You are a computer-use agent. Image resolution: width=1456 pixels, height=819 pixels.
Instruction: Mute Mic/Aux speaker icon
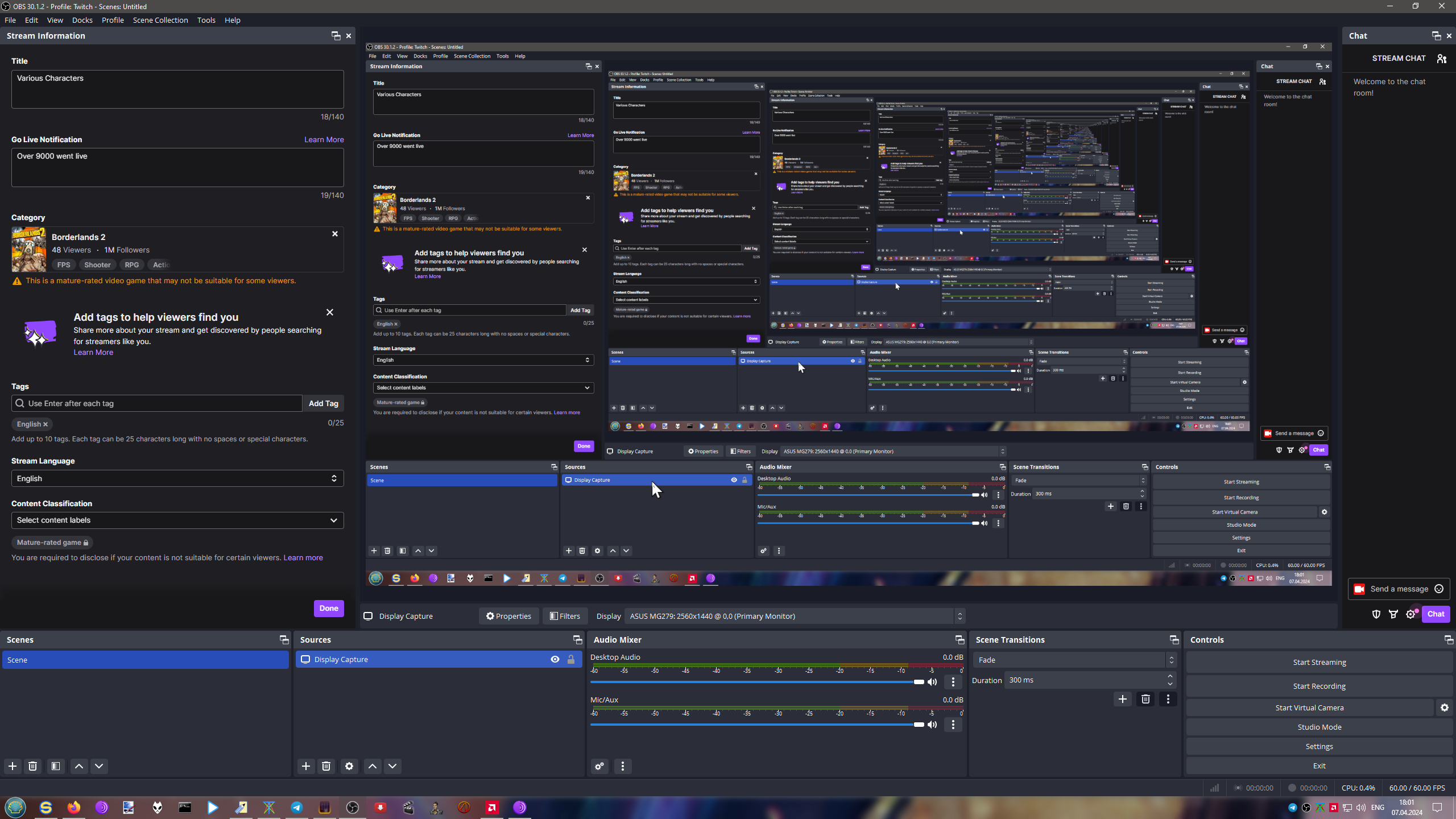932,725
